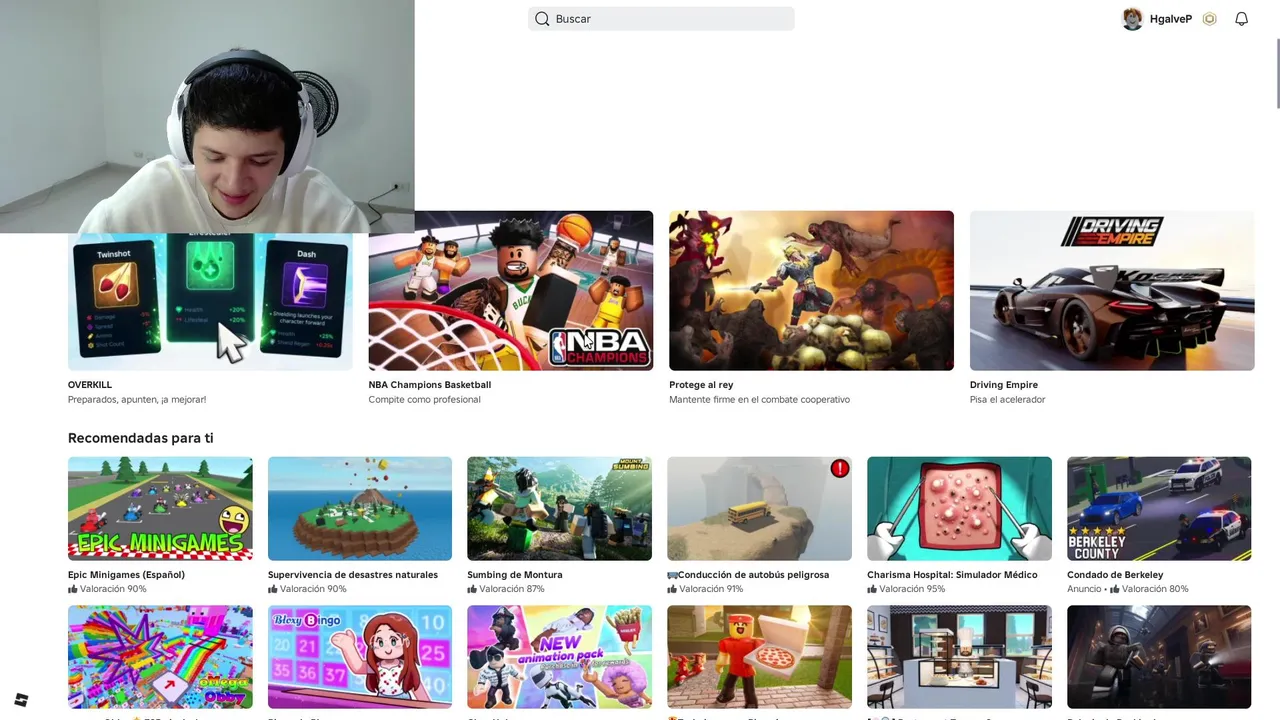
Task: Click the red alert badge on bus game
Action: [840, 468]
